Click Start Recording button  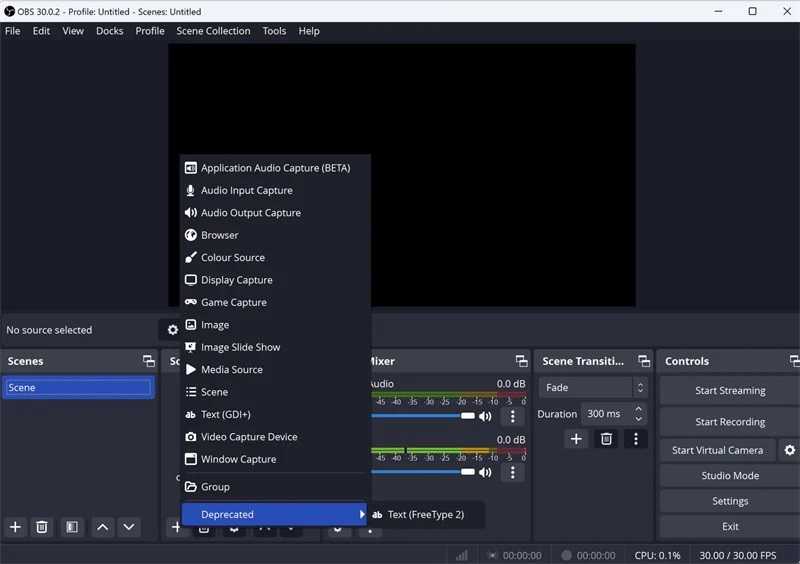point(730,422)
